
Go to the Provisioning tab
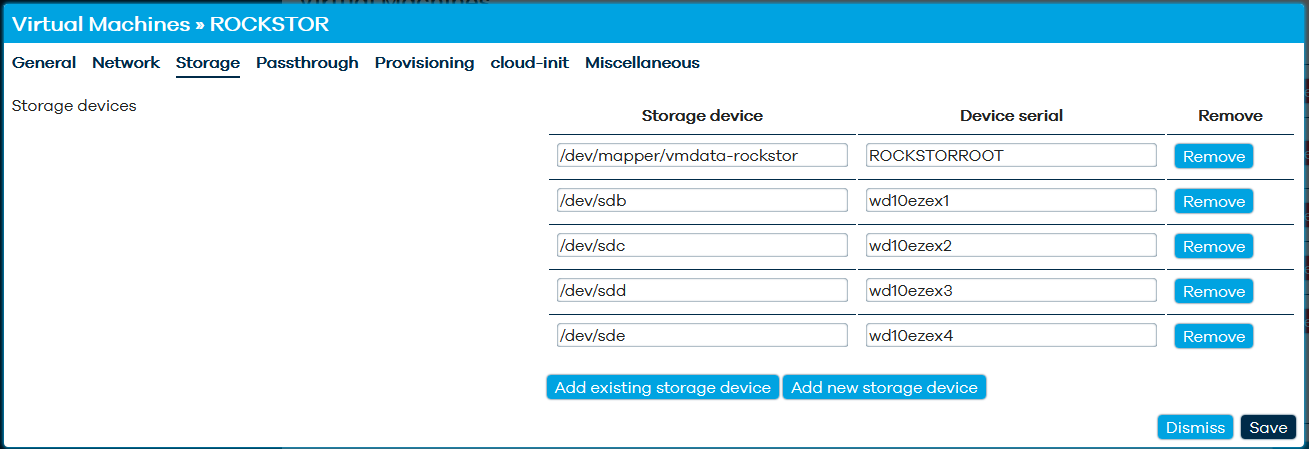point(424,63)
